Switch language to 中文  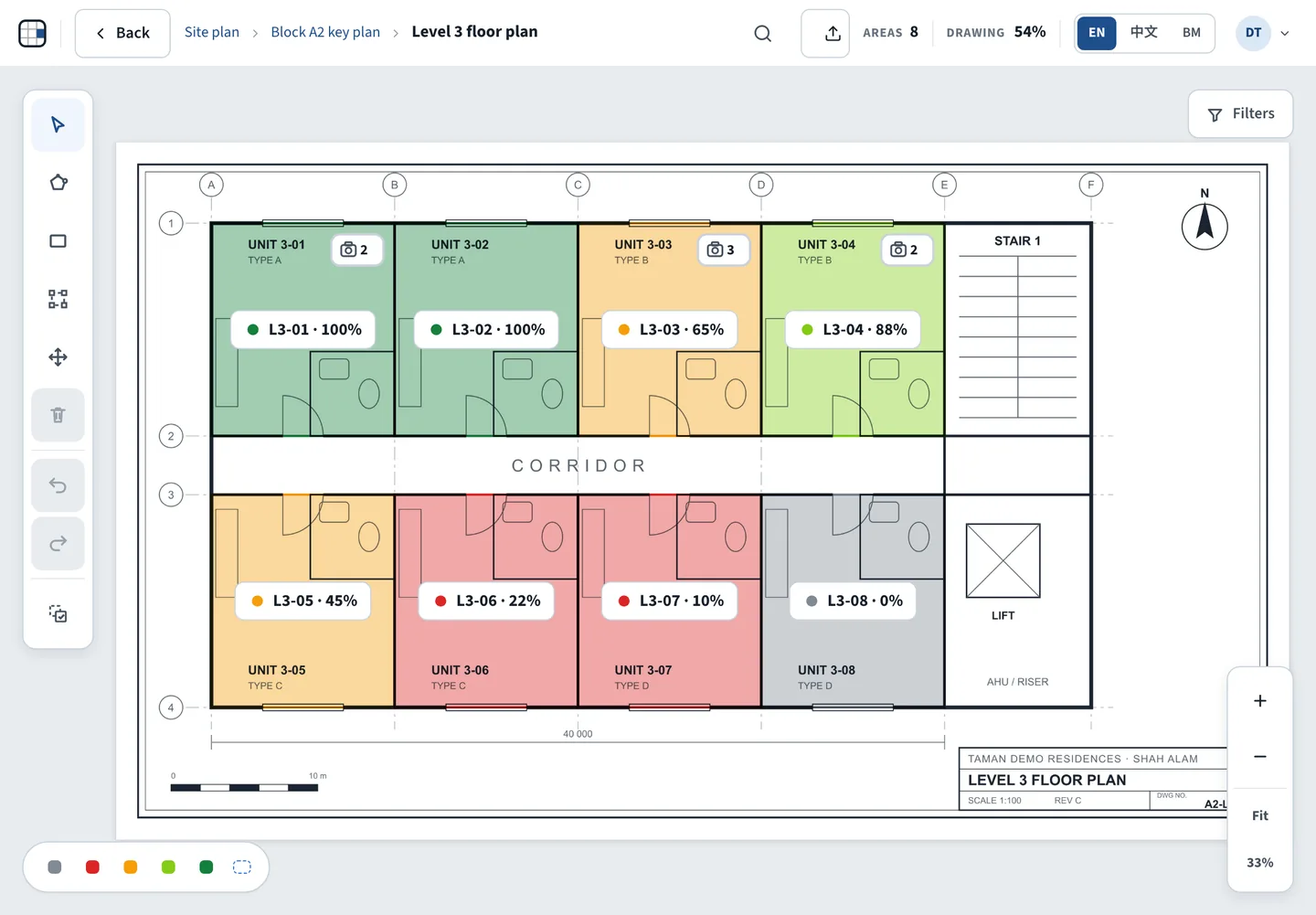(x=1144, y=33)
